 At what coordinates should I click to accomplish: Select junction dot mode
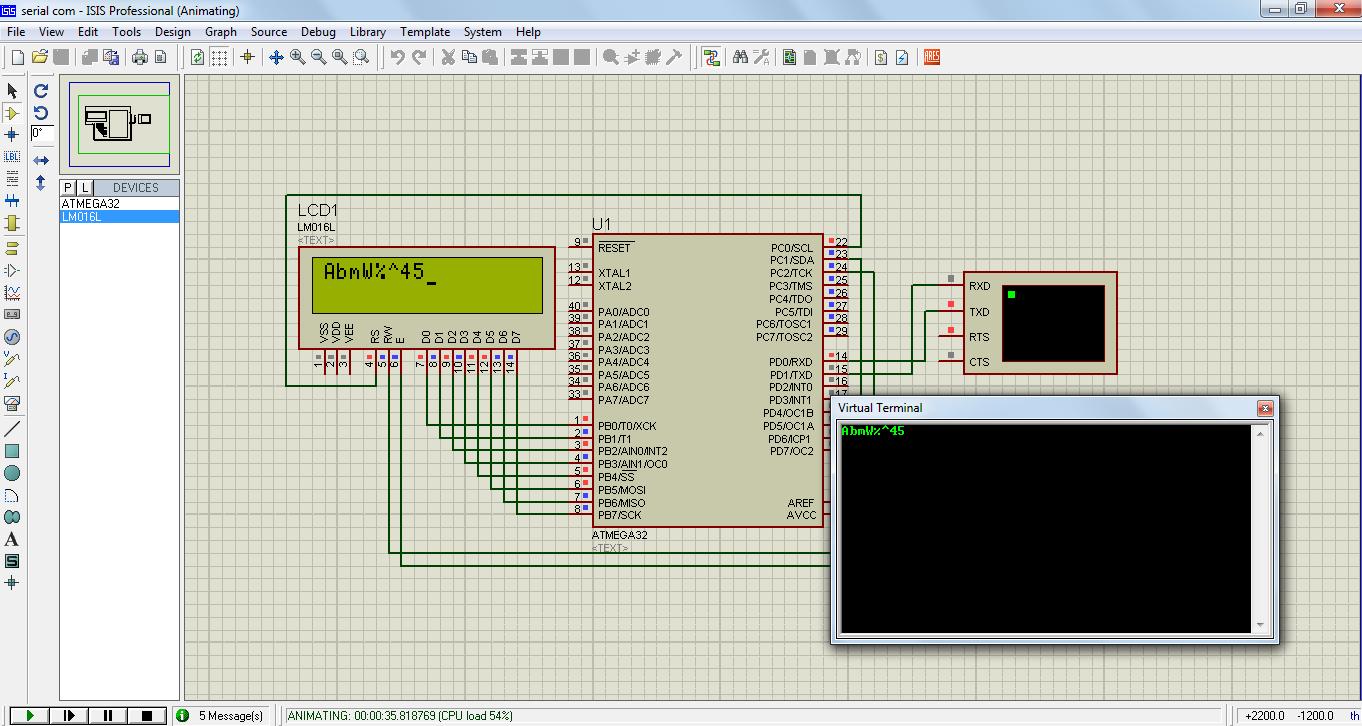click(x=12, y=134)
